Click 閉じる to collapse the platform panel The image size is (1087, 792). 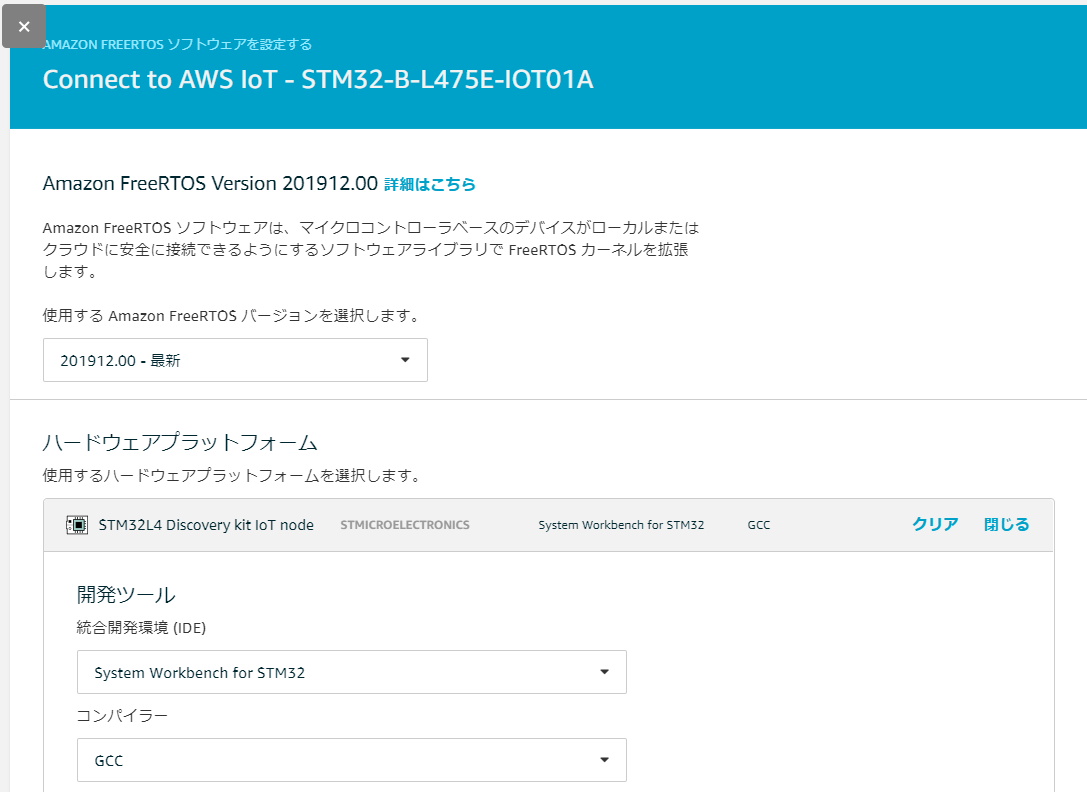pyautogui.click(x=1007, y=524)
